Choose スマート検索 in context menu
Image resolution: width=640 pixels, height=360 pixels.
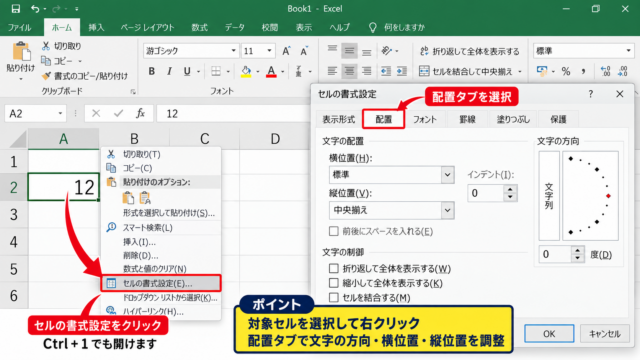161,228
